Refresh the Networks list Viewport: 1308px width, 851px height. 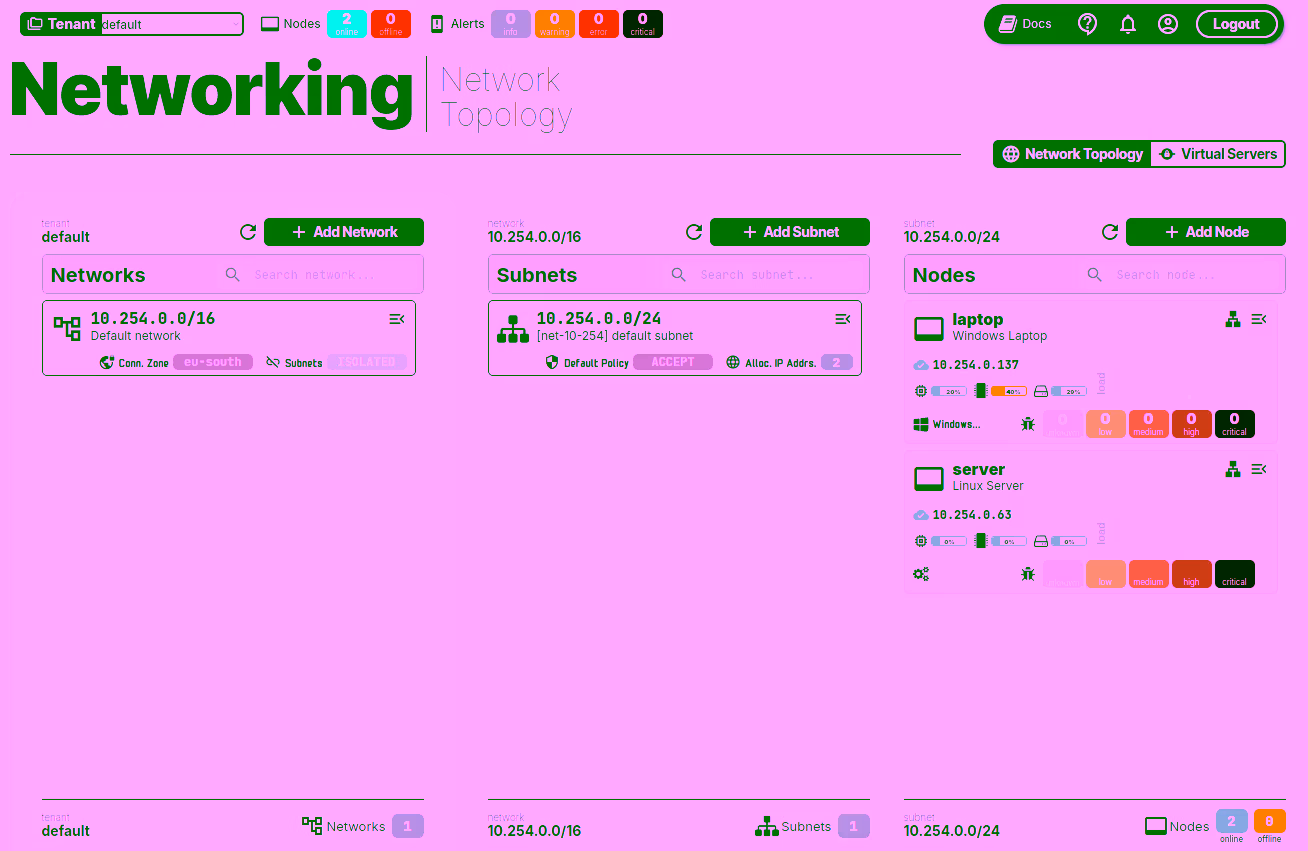pyautogui.click(x=248, y=232)
